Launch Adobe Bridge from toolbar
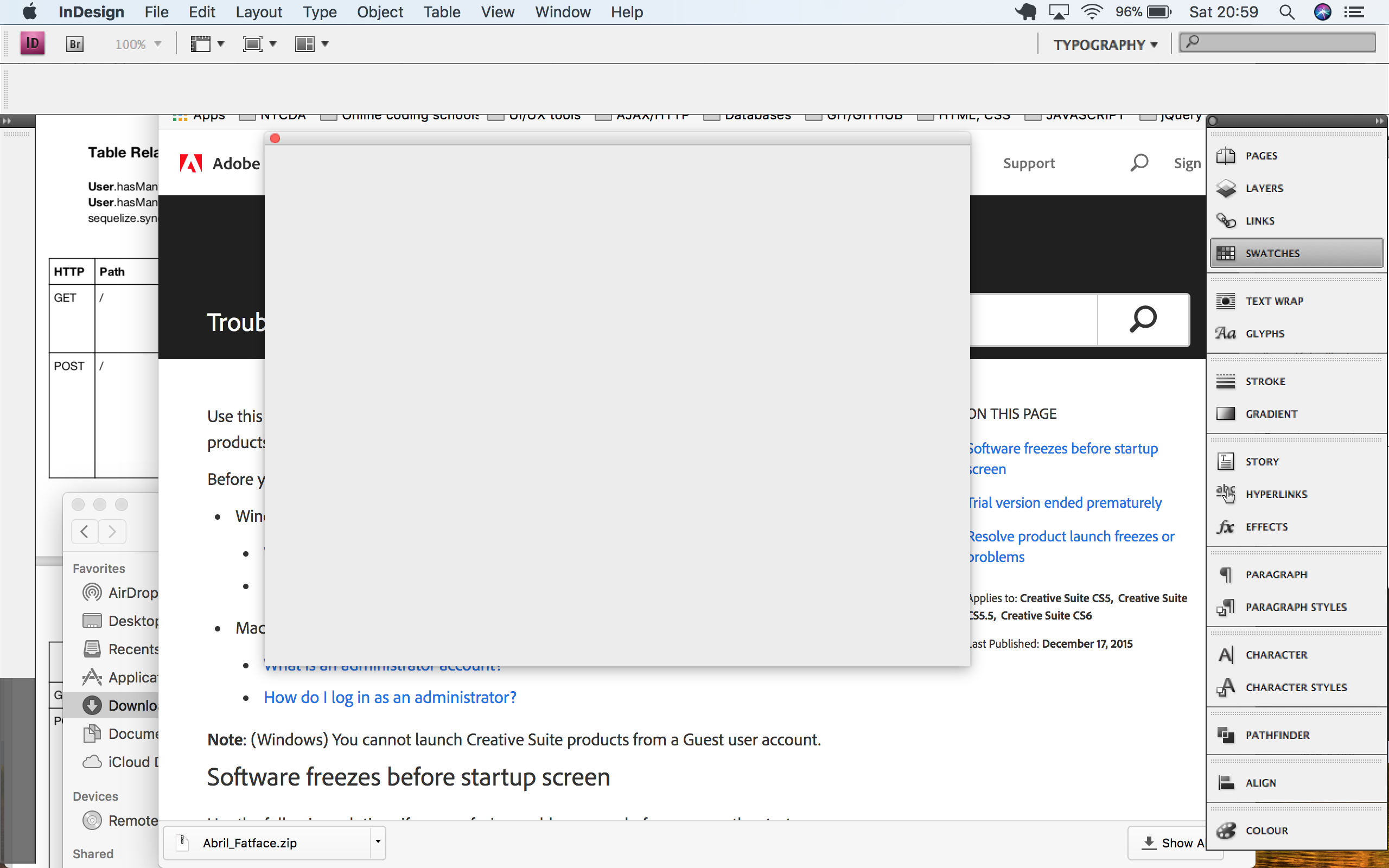1389x868 pixels. [x=75, y=44]
